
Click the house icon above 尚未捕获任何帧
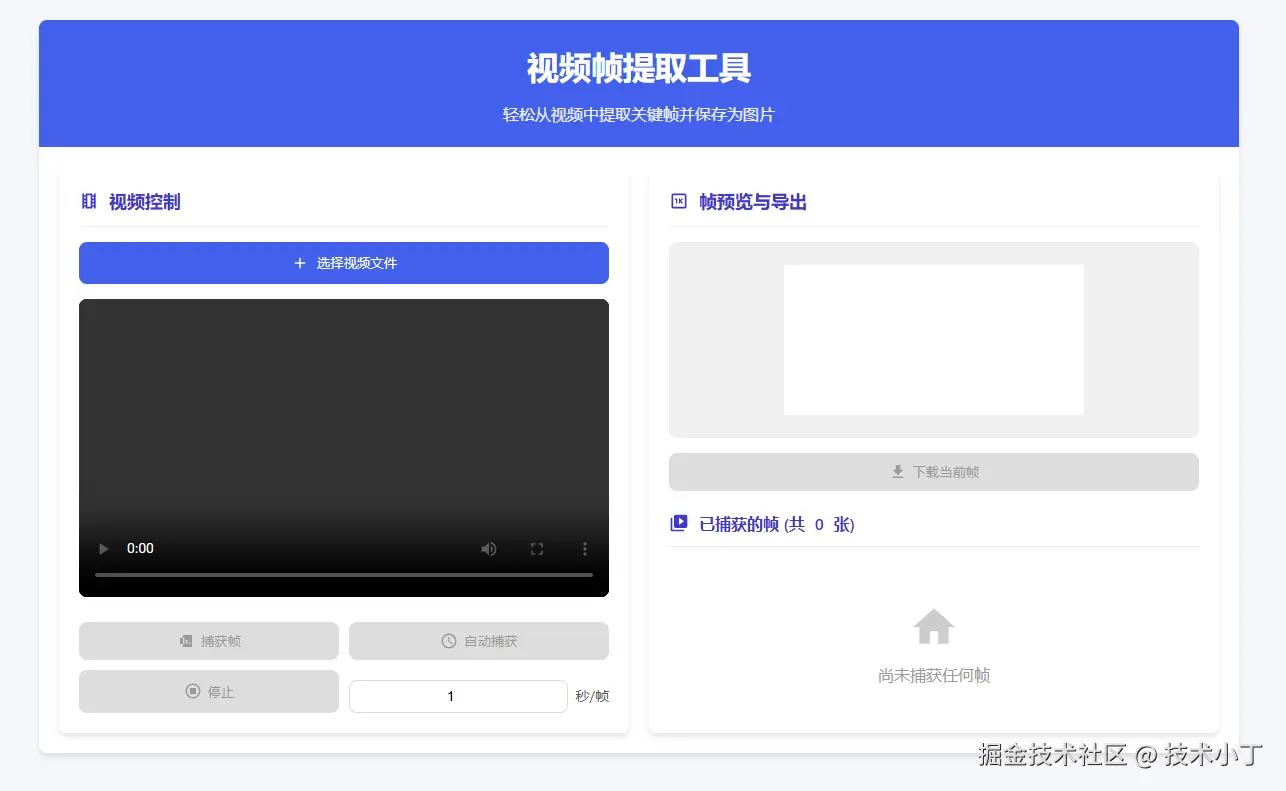[x=934, y=627]
